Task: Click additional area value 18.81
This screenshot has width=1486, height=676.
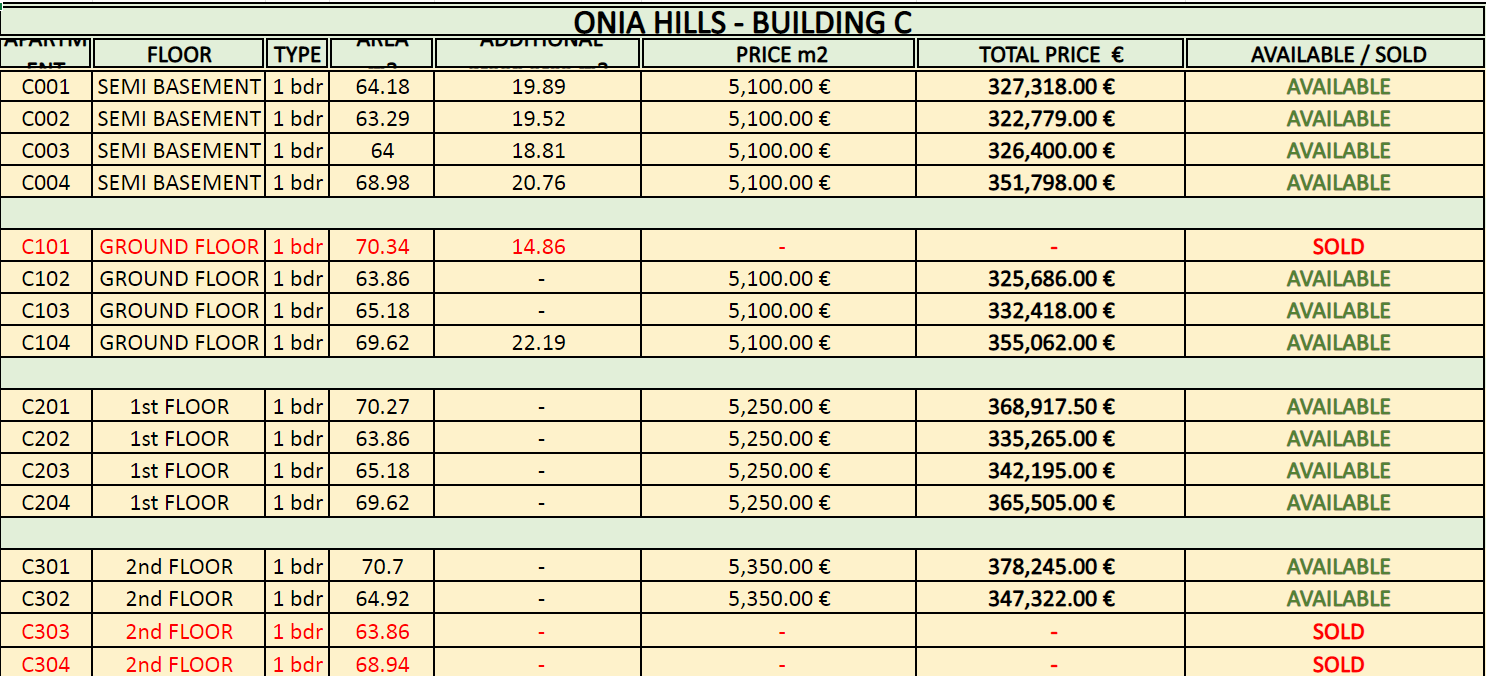Action: 539,151
